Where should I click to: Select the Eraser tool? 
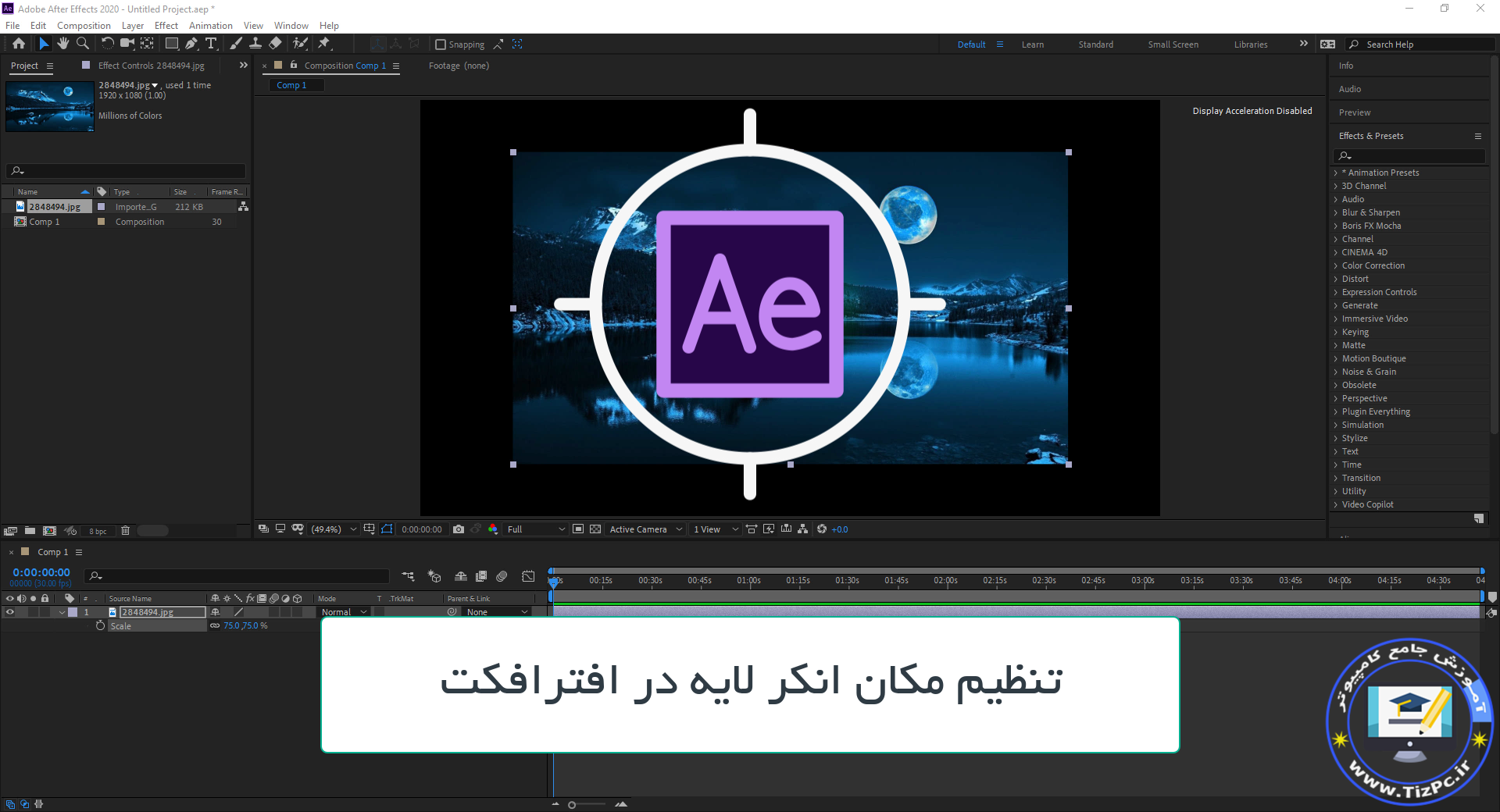(275, 44)
